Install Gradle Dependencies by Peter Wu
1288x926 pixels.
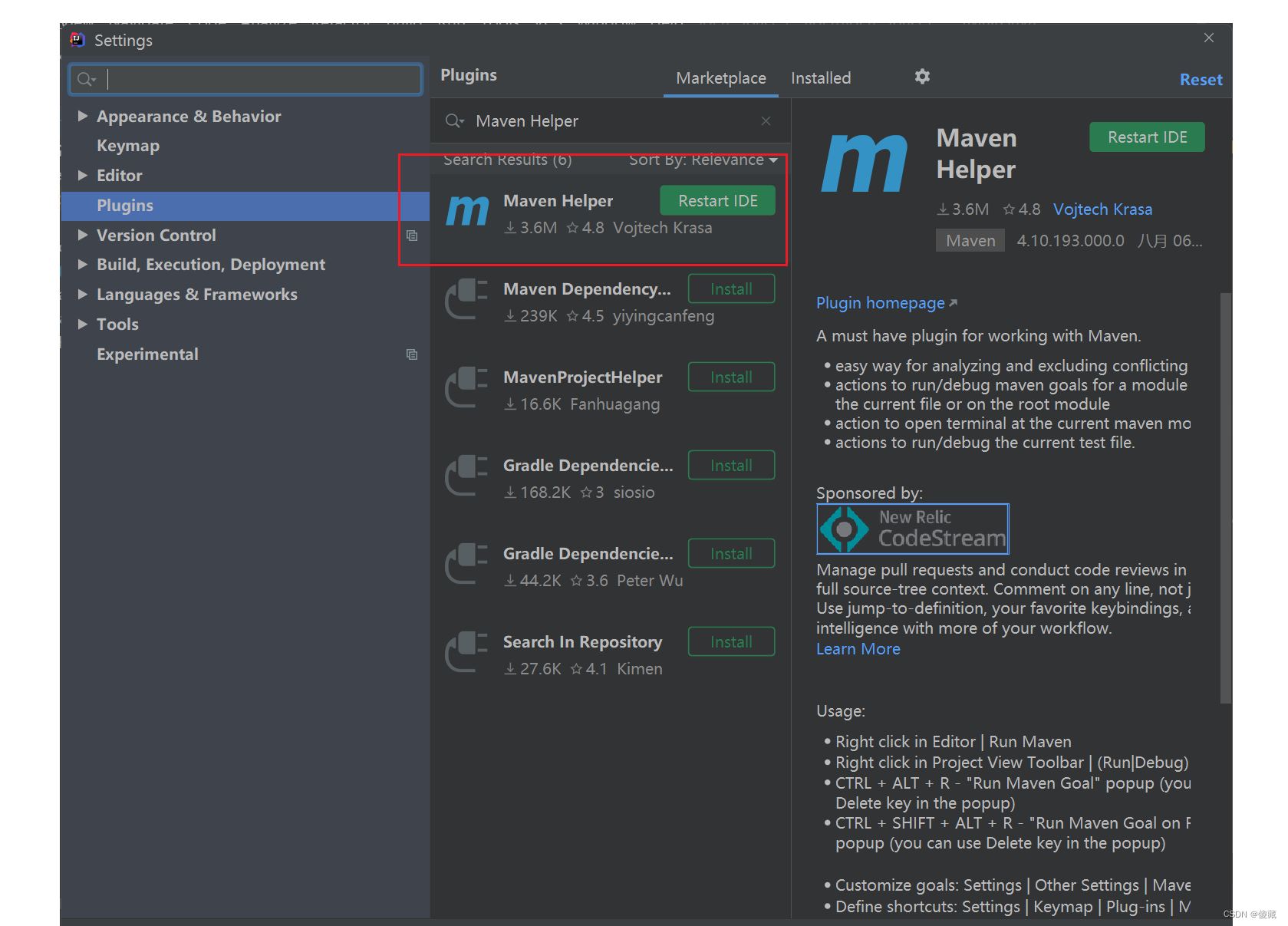(731, 554)
